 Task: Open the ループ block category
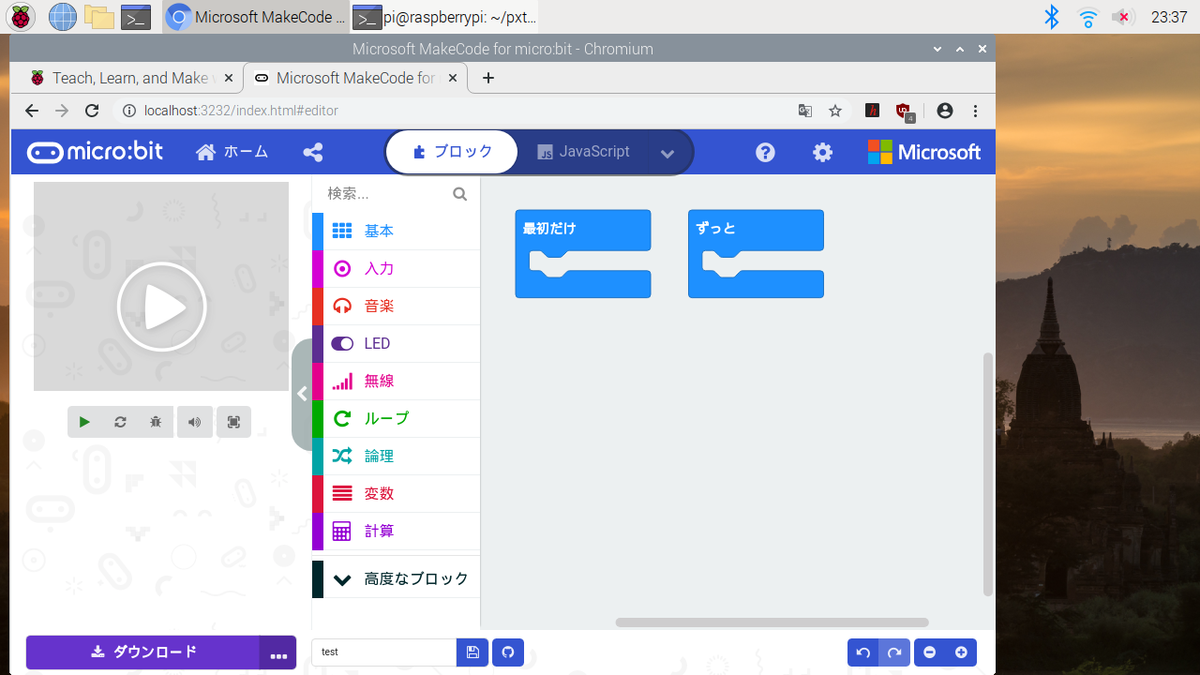coord(396,418)
